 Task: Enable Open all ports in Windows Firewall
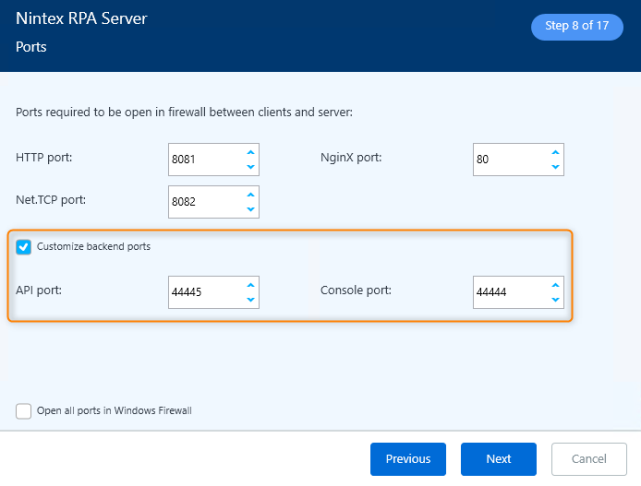(x=24, y=411)
